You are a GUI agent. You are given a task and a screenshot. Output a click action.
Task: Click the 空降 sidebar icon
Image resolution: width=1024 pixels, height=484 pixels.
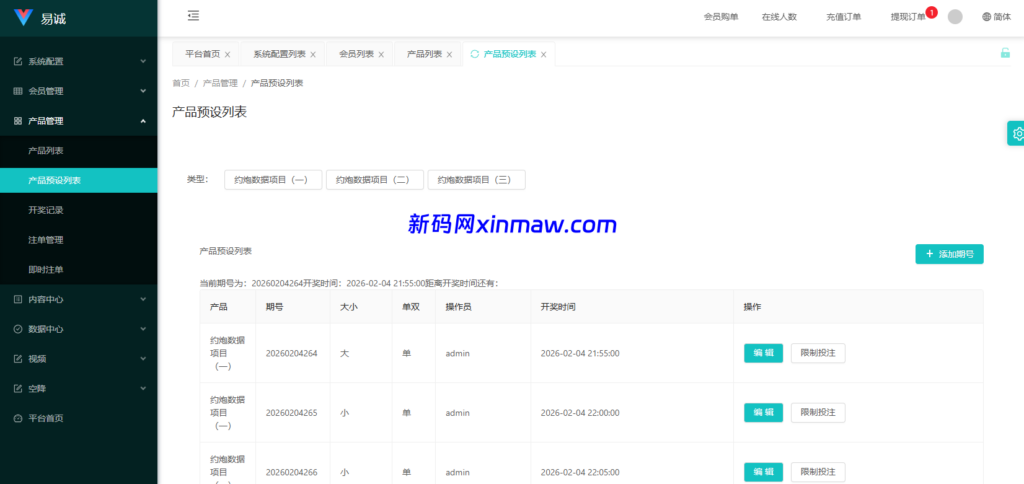click(18, 389)
